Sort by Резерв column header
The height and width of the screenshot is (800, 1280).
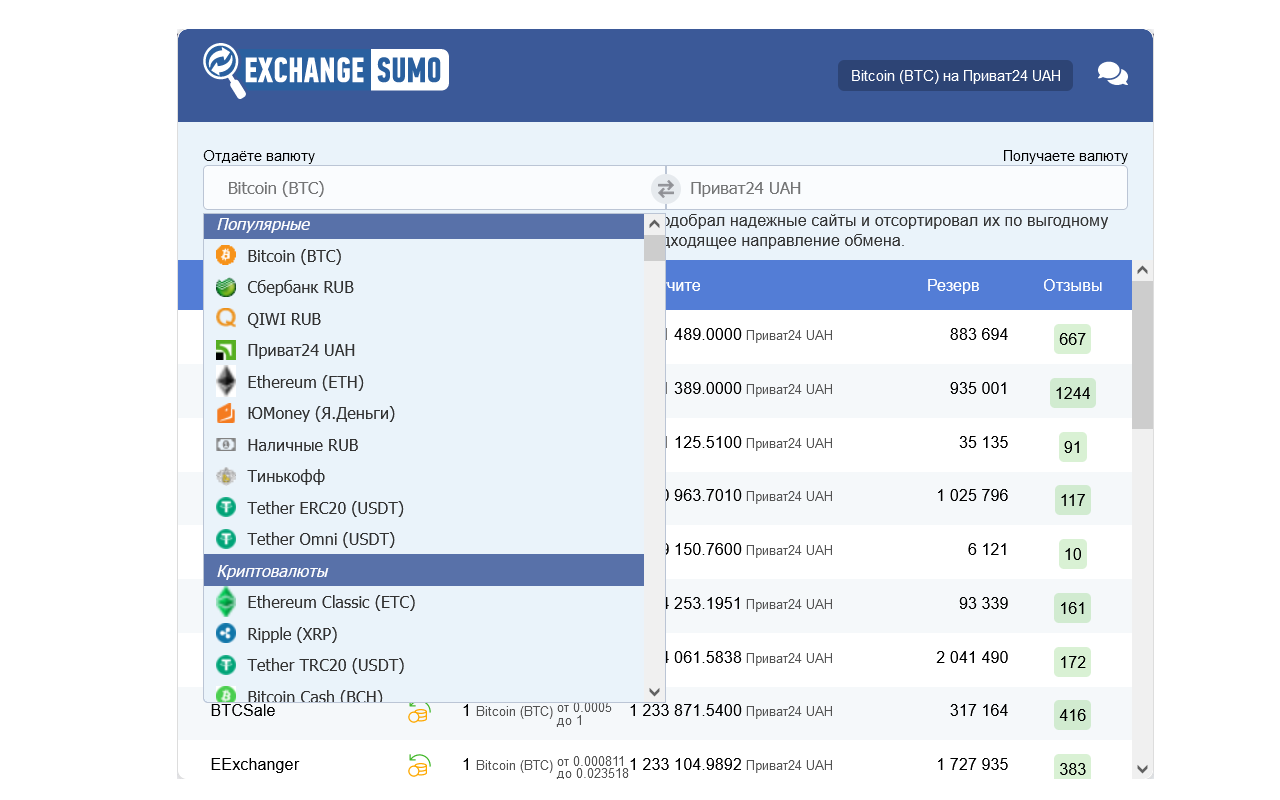coord(953,286)
